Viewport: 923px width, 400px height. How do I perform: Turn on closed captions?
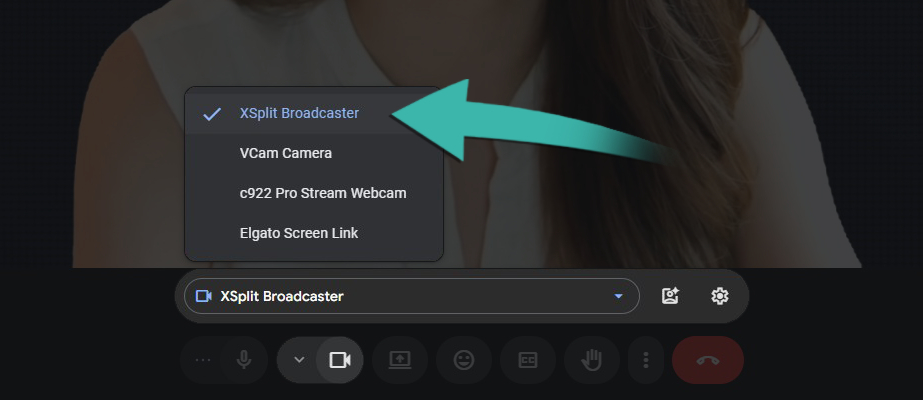pos(528,360)
